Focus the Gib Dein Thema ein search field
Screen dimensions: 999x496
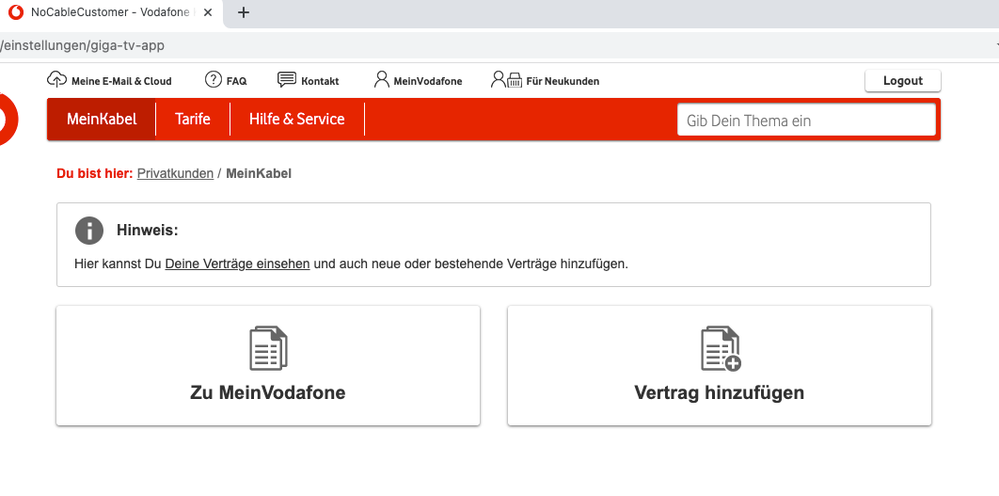[x=806, y=120]
